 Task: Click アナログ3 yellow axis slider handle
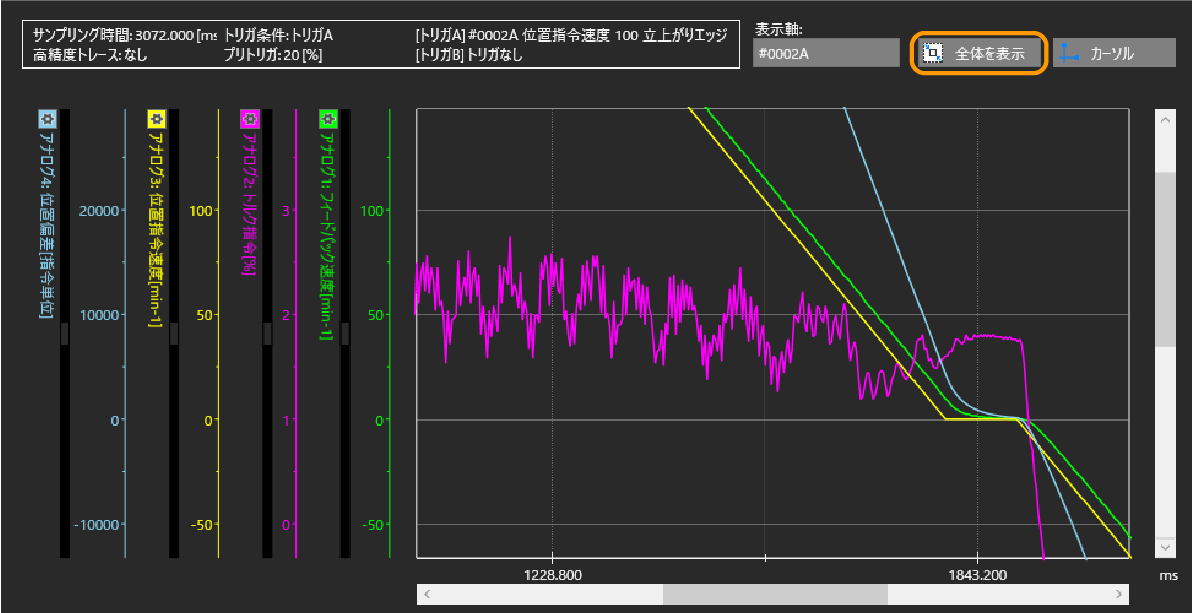click(173, 334)
